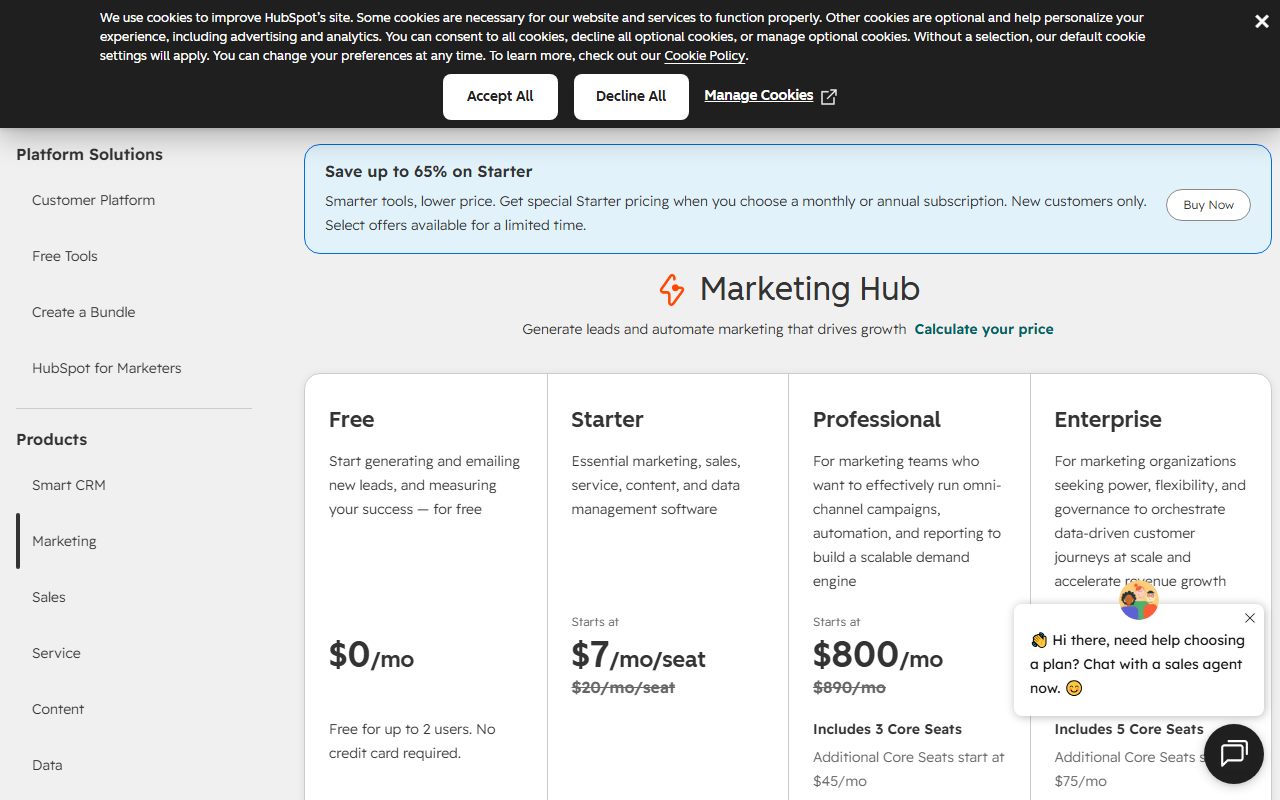This screenshot has width=1280, height=800.
Task: Open the Cookie Policy link
Action: point(705,56)
